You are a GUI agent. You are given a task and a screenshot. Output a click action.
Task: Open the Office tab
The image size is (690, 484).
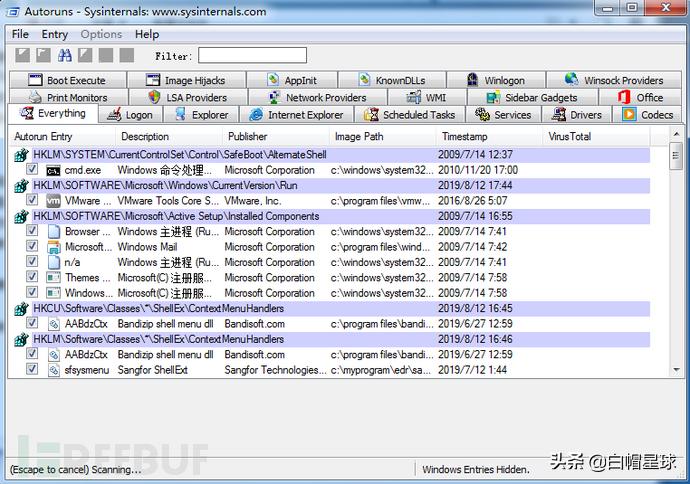(640, 97)
